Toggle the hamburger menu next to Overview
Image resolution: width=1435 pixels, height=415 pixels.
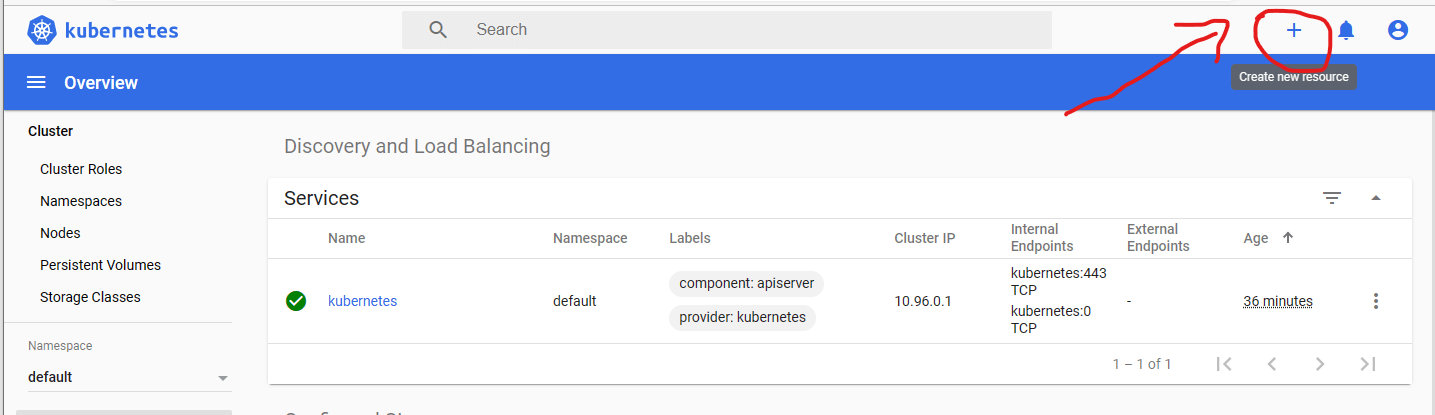tap(36, 82)
